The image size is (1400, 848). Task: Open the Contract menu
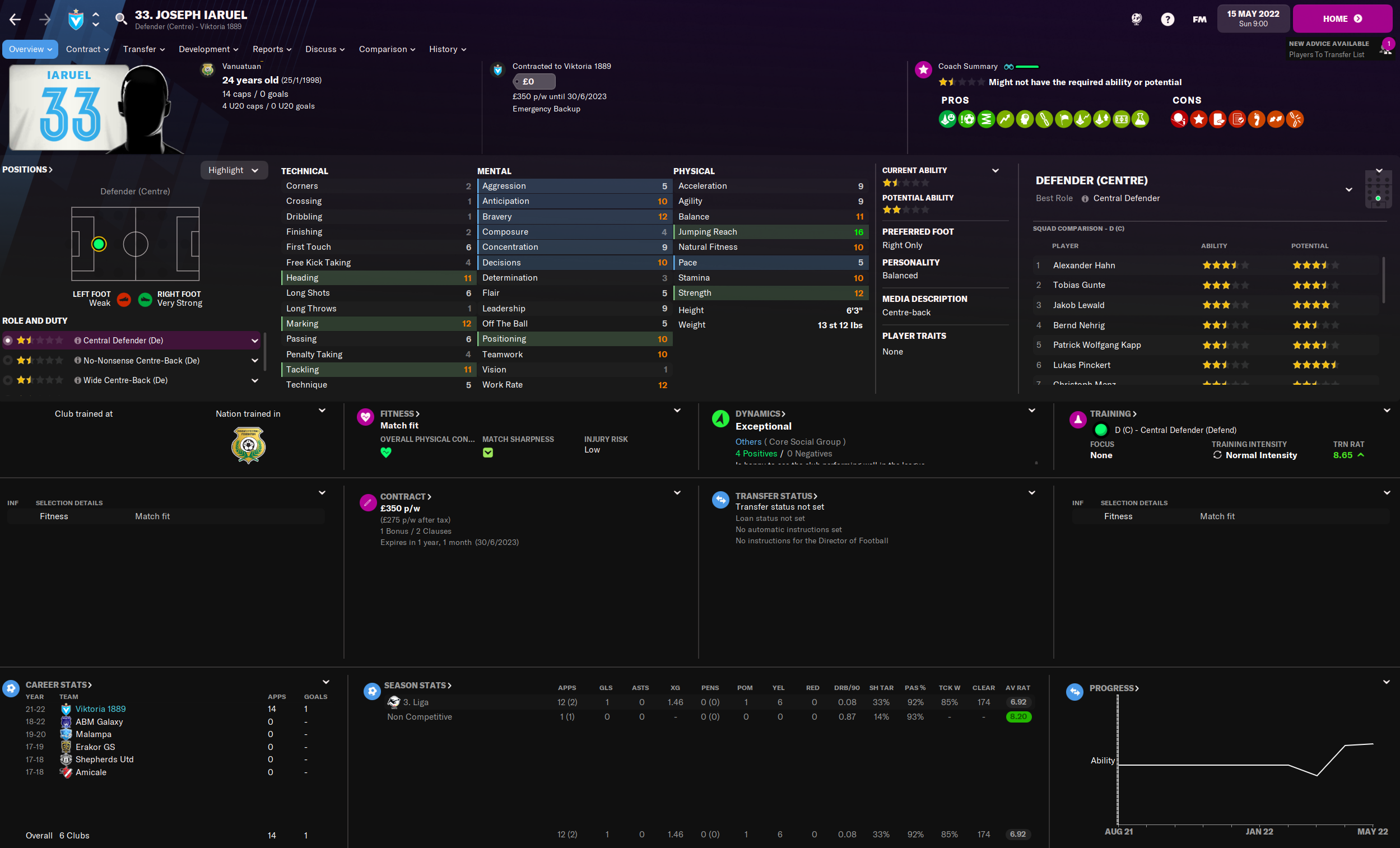(x=87, y=49)
